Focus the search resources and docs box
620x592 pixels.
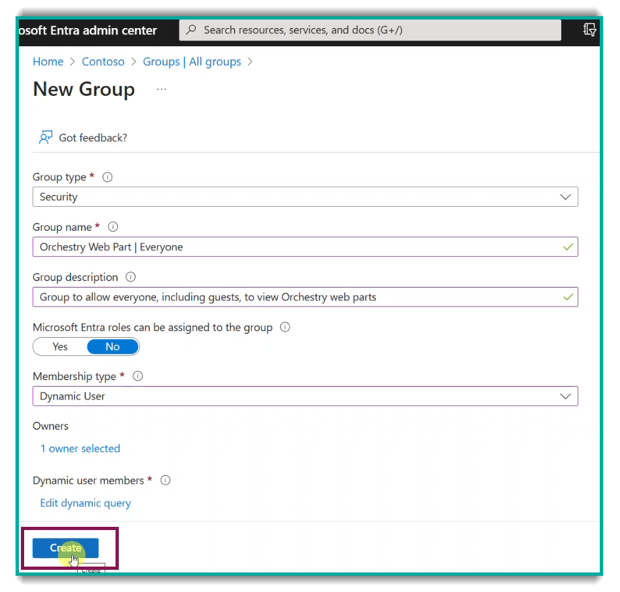(x=370, y=31)
